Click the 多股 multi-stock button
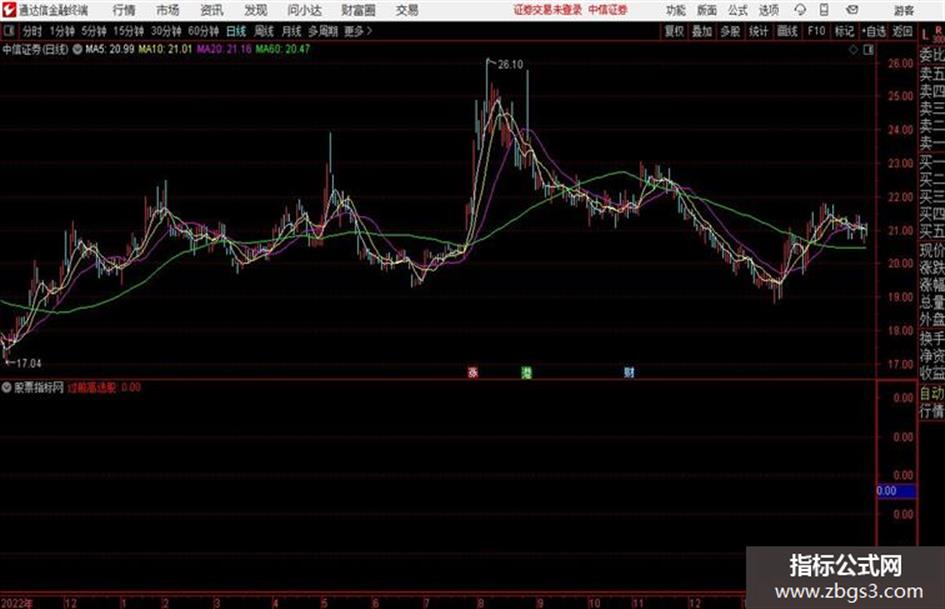Viewport: 945px width, 609px height. (730, 31)
